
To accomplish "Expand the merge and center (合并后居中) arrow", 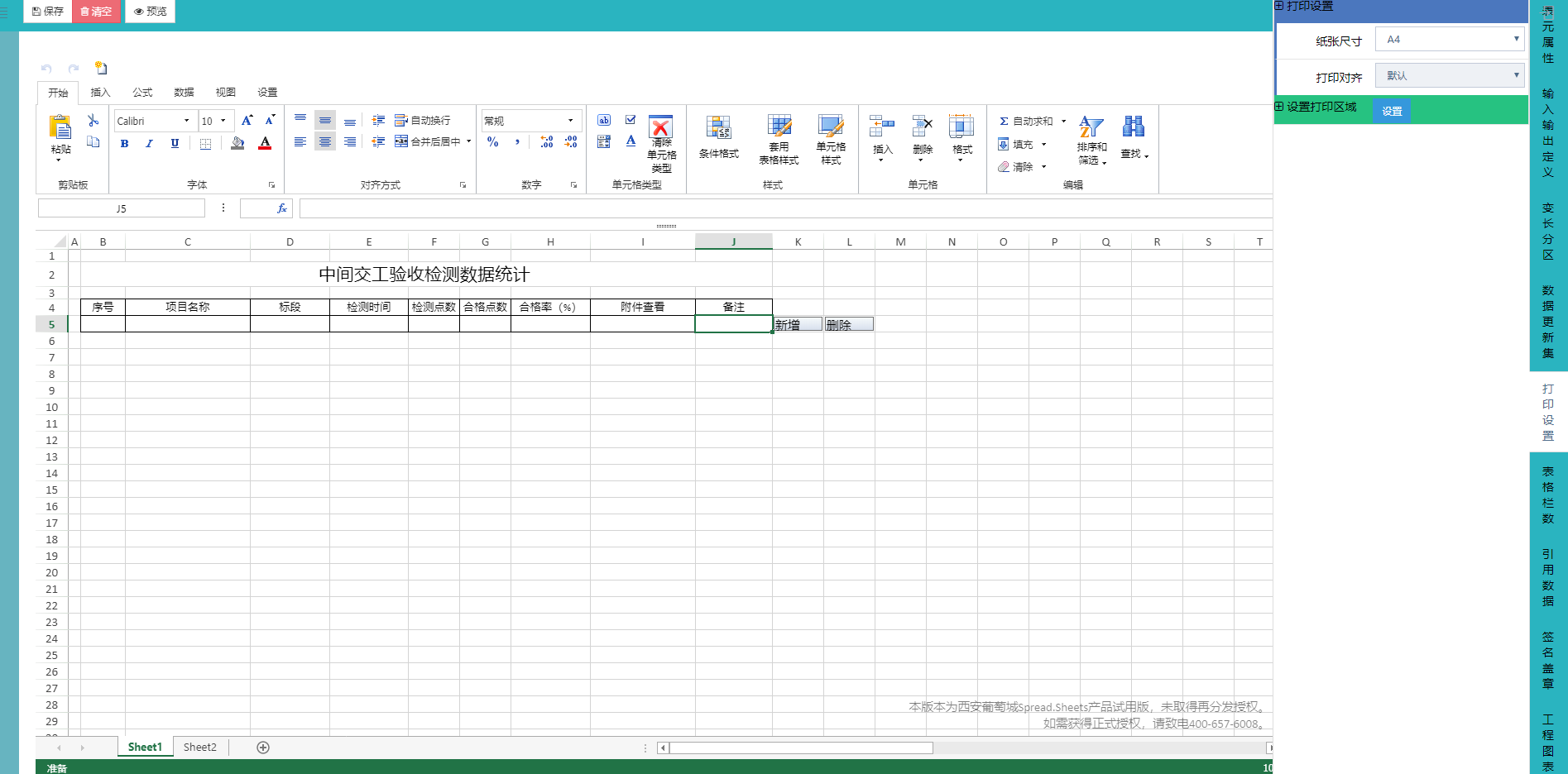I will pos(469,142).
